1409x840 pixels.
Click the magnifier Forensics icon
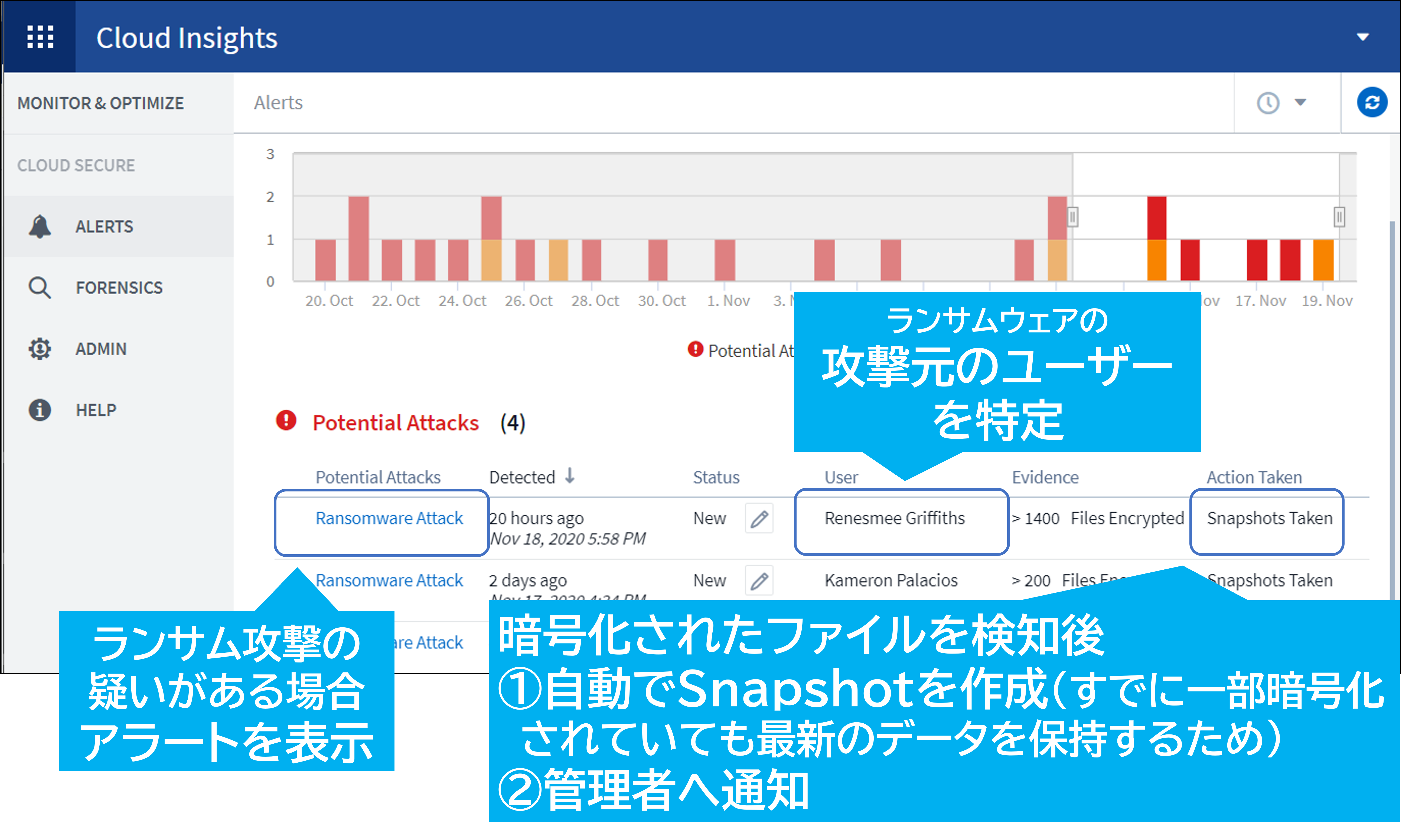pos(40,288)
